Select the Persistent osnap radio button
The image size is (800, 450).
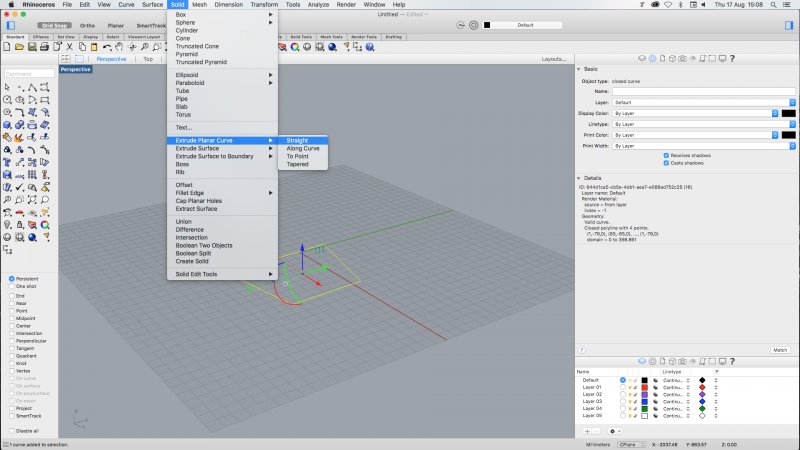pyautogui.click(x=11, y=279)
